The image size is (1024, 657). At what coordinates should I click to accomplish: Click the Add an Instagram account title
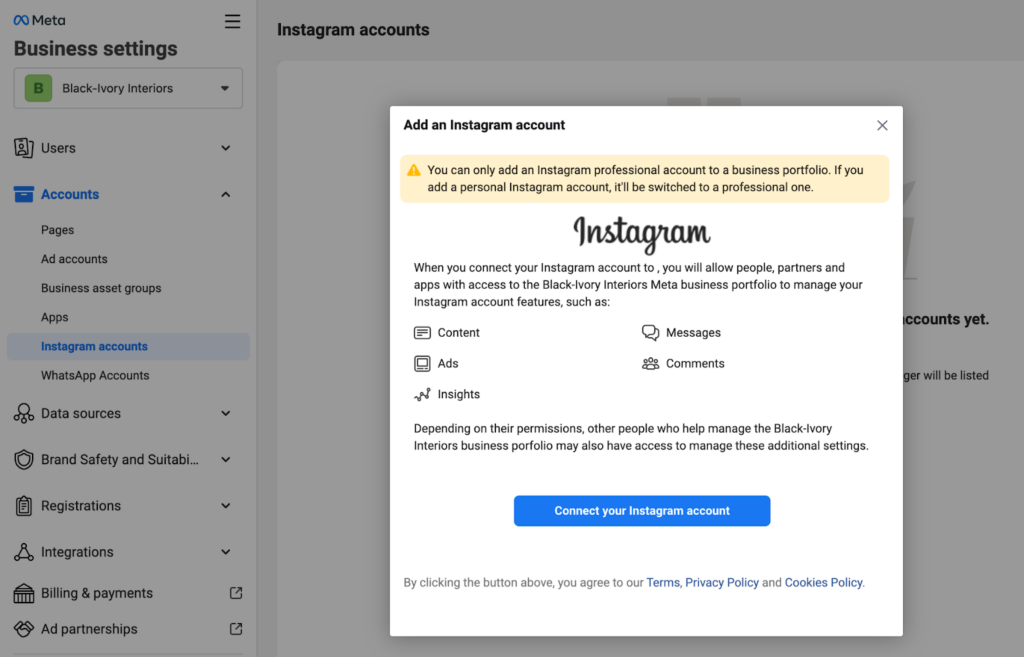[484, 125]
